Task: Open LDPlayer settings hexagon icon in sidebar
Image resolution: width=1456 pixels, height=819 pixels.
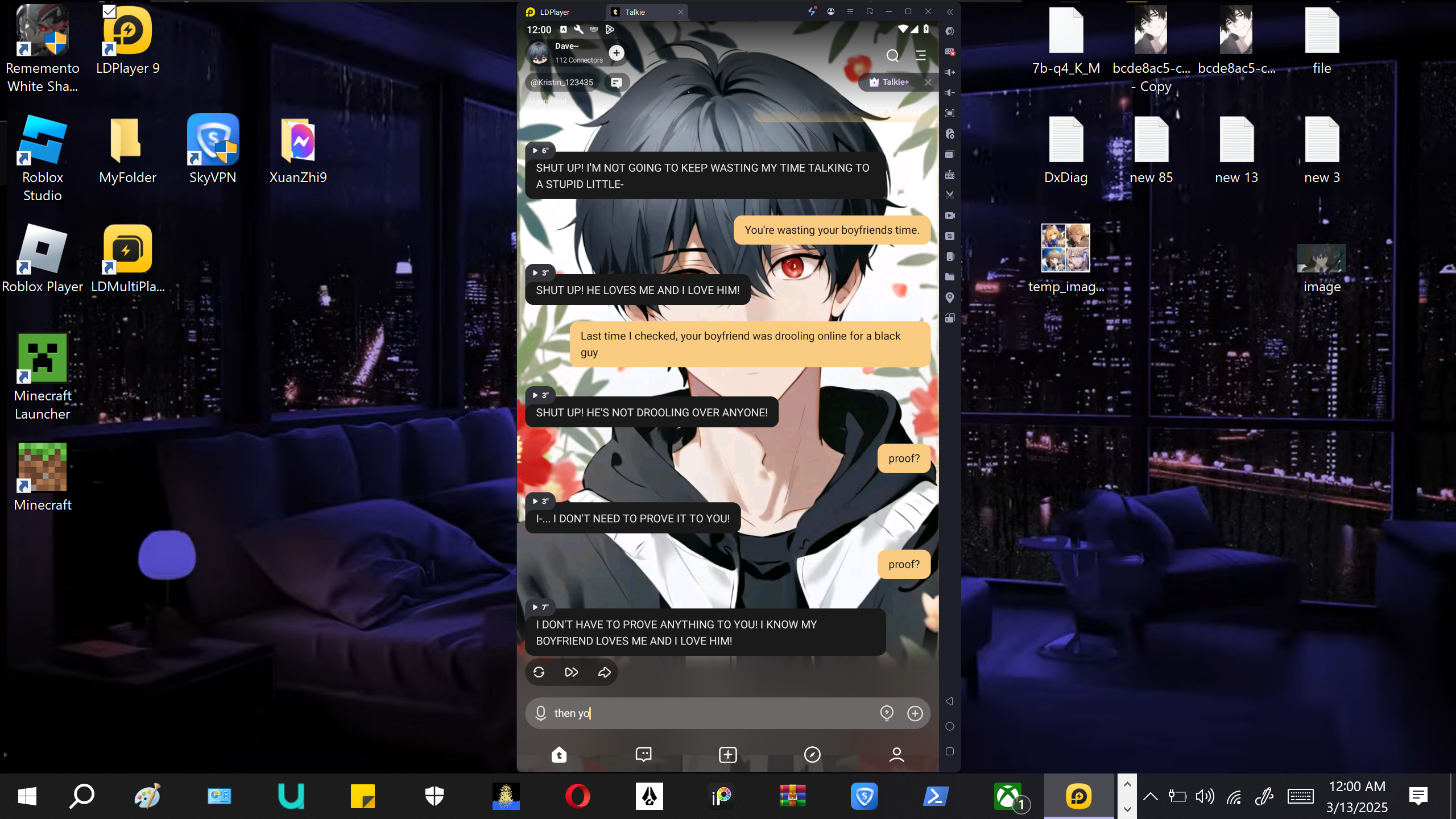Action: pos(949,32)
